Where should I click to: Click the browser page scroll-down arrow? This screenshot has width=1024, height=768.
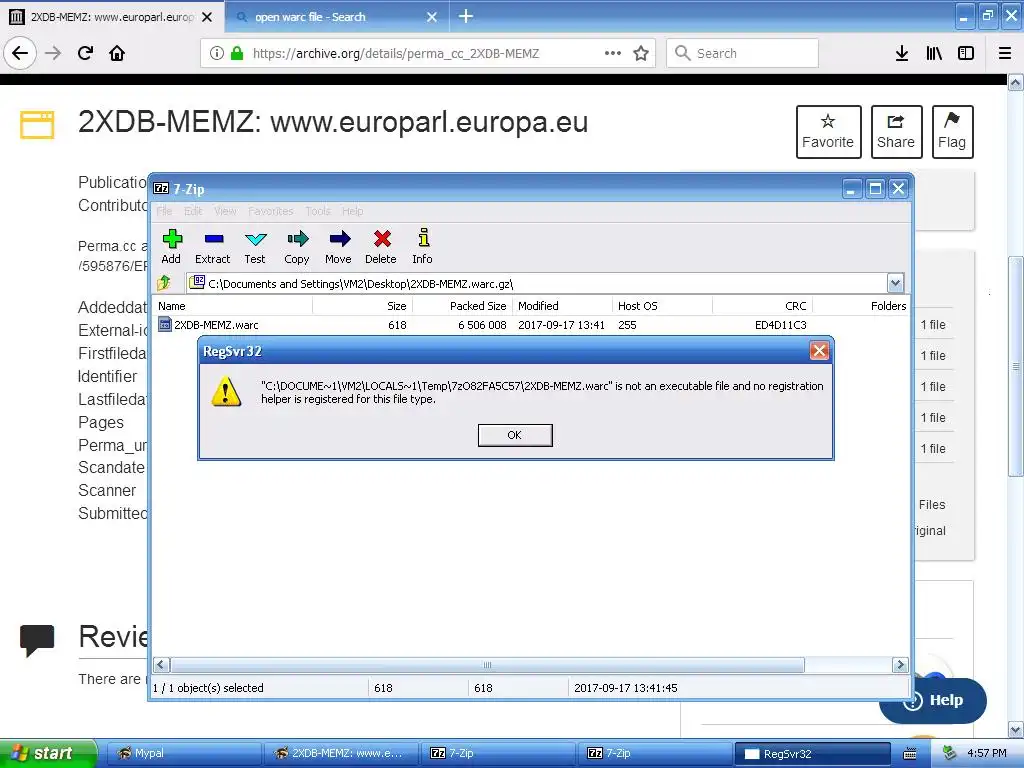pos(1016,729)
